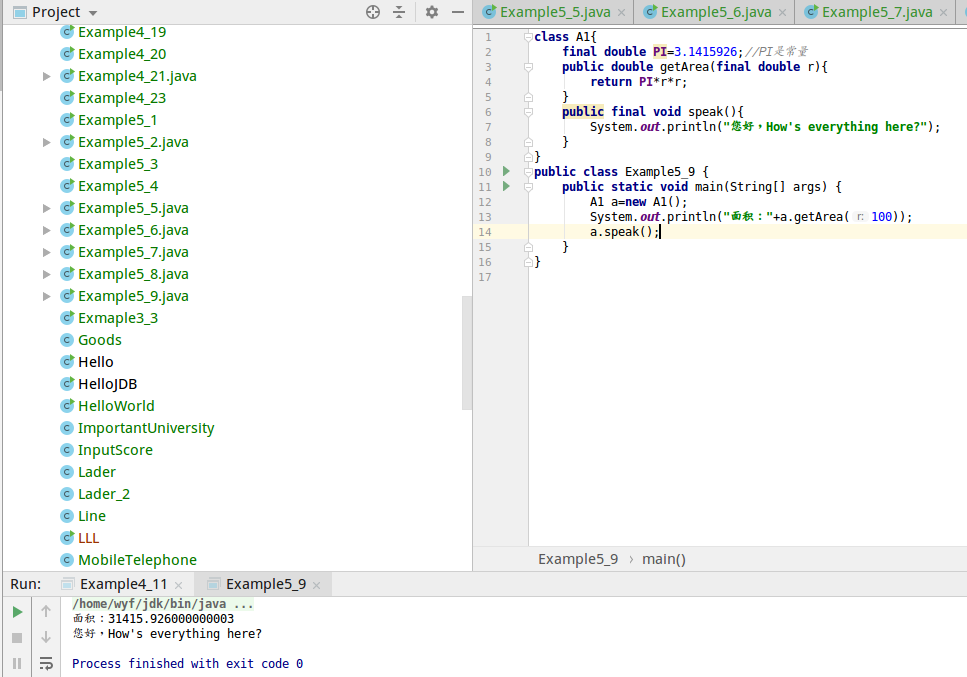Switch to Example5_6.java editor tab
967x677 pixels.
(715, 12)
